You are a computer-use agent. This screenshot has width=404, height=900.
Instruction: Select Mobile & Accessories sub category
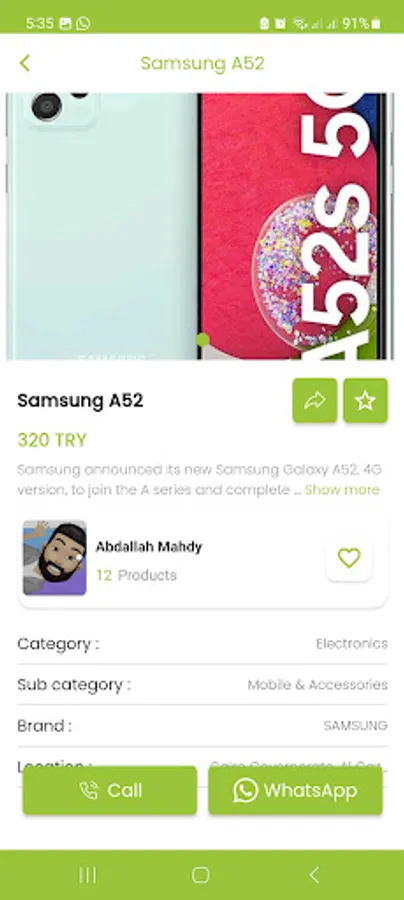coord(317,684)
